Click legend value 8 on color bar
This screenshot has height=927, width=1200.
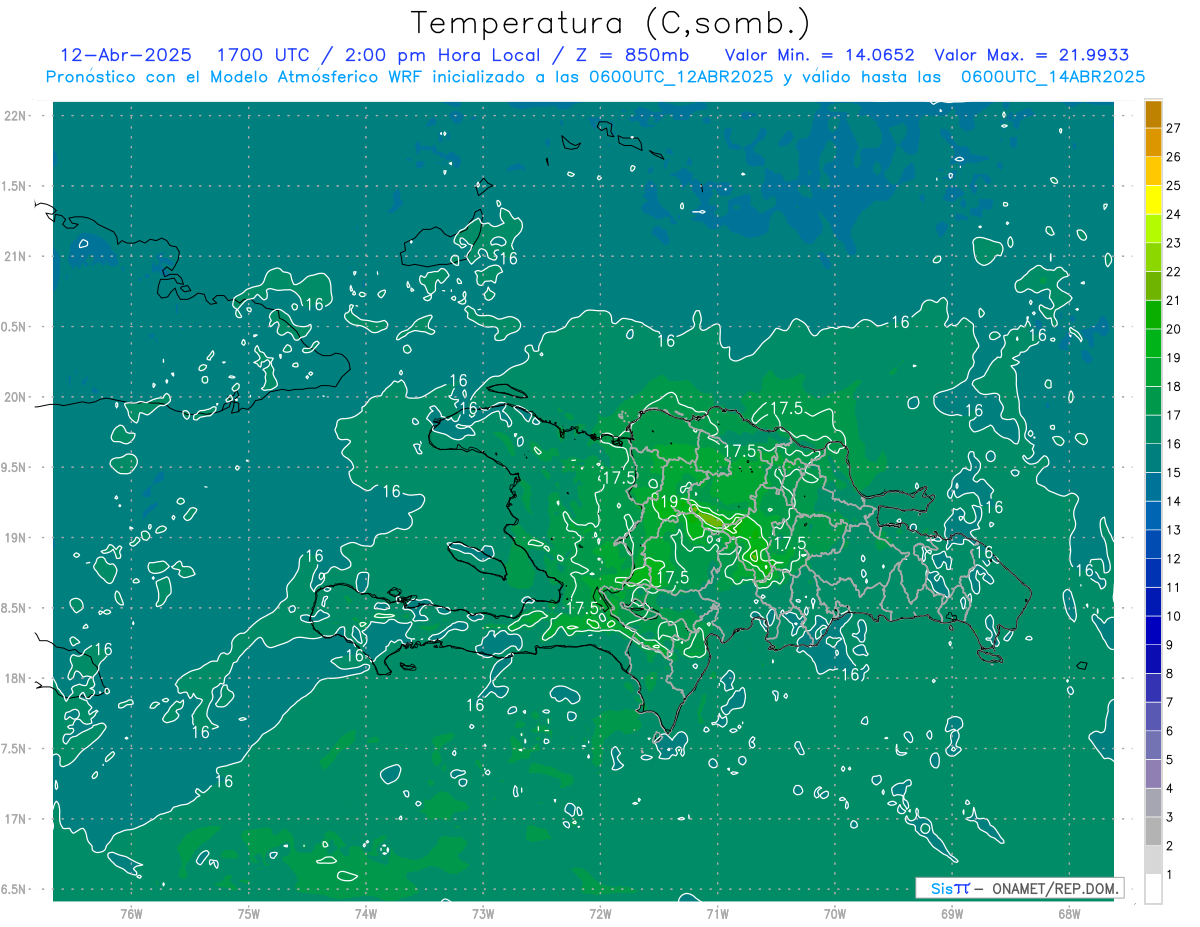click(x=1170, y=674)
